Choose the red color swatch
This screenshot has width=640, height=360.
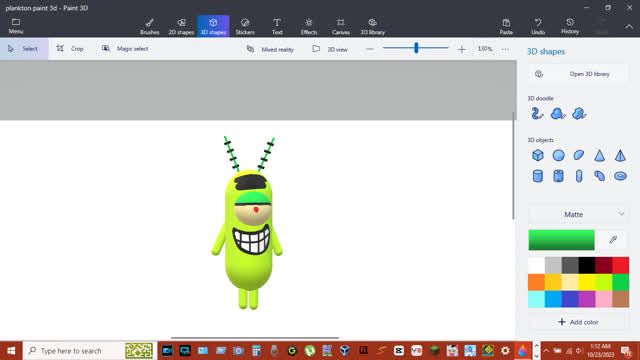point(620,265)
